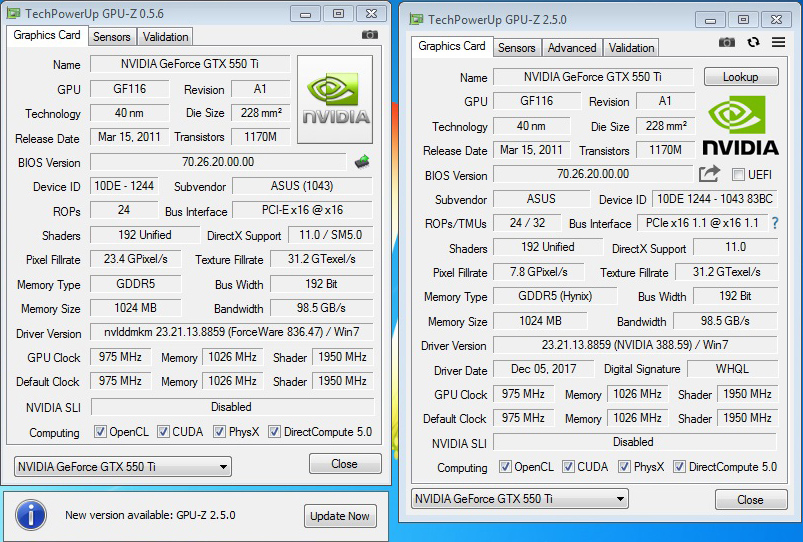The height and width of the screenshot is (542, 803).
Task: Click Subvendor value ASUS (1043)
Action: pyautogui.click(x=302, y=186)
